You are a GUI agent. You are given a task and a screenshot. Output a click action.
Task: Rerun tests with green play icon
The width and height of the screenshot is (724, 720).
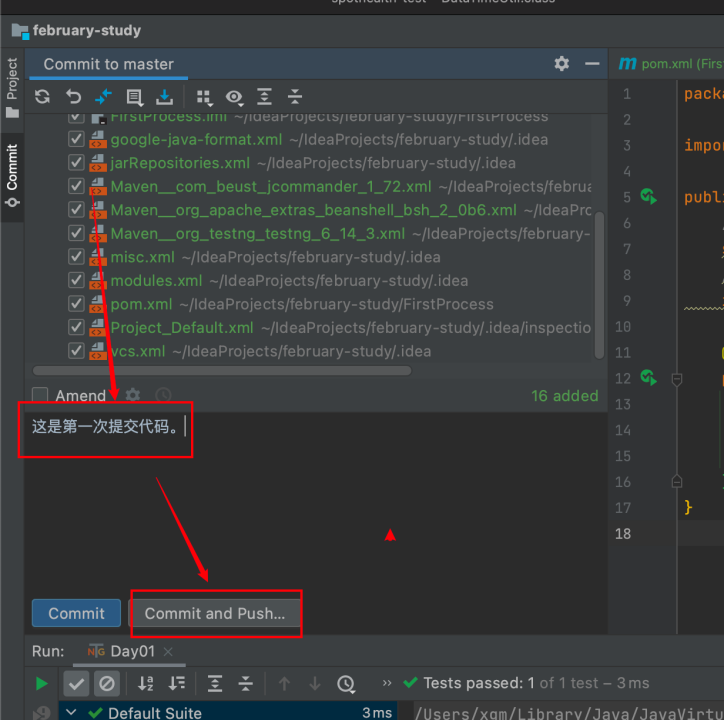(42, 684)
